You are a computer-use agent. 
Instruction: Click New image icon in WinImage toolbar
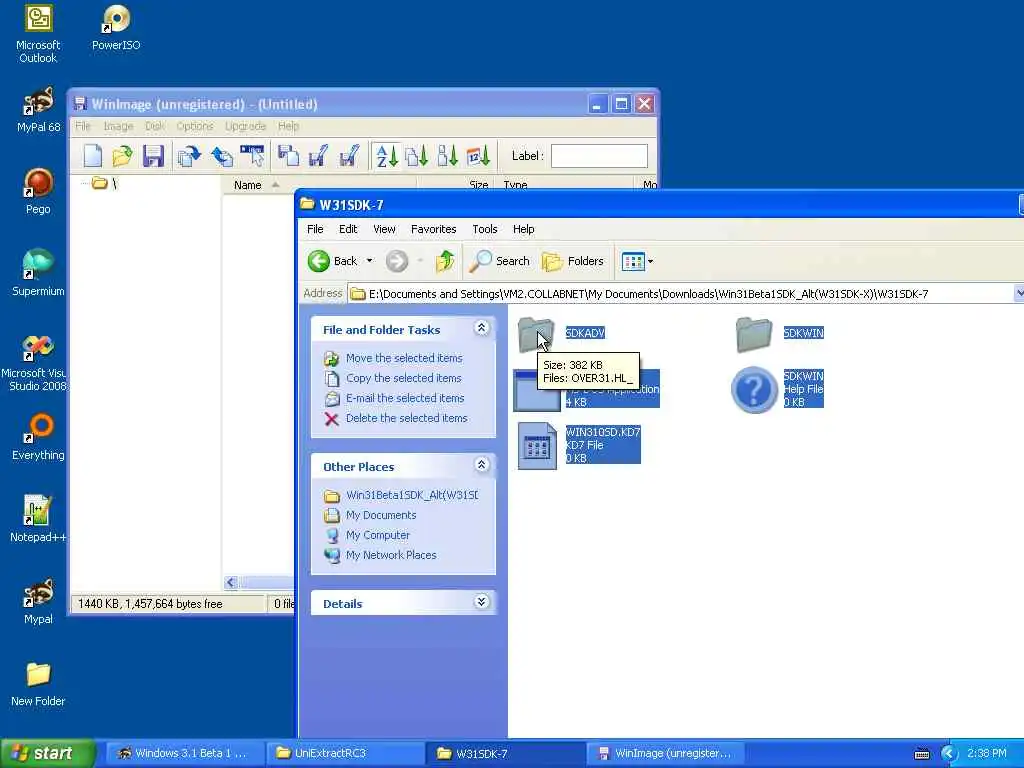click(x=92, y=156)
